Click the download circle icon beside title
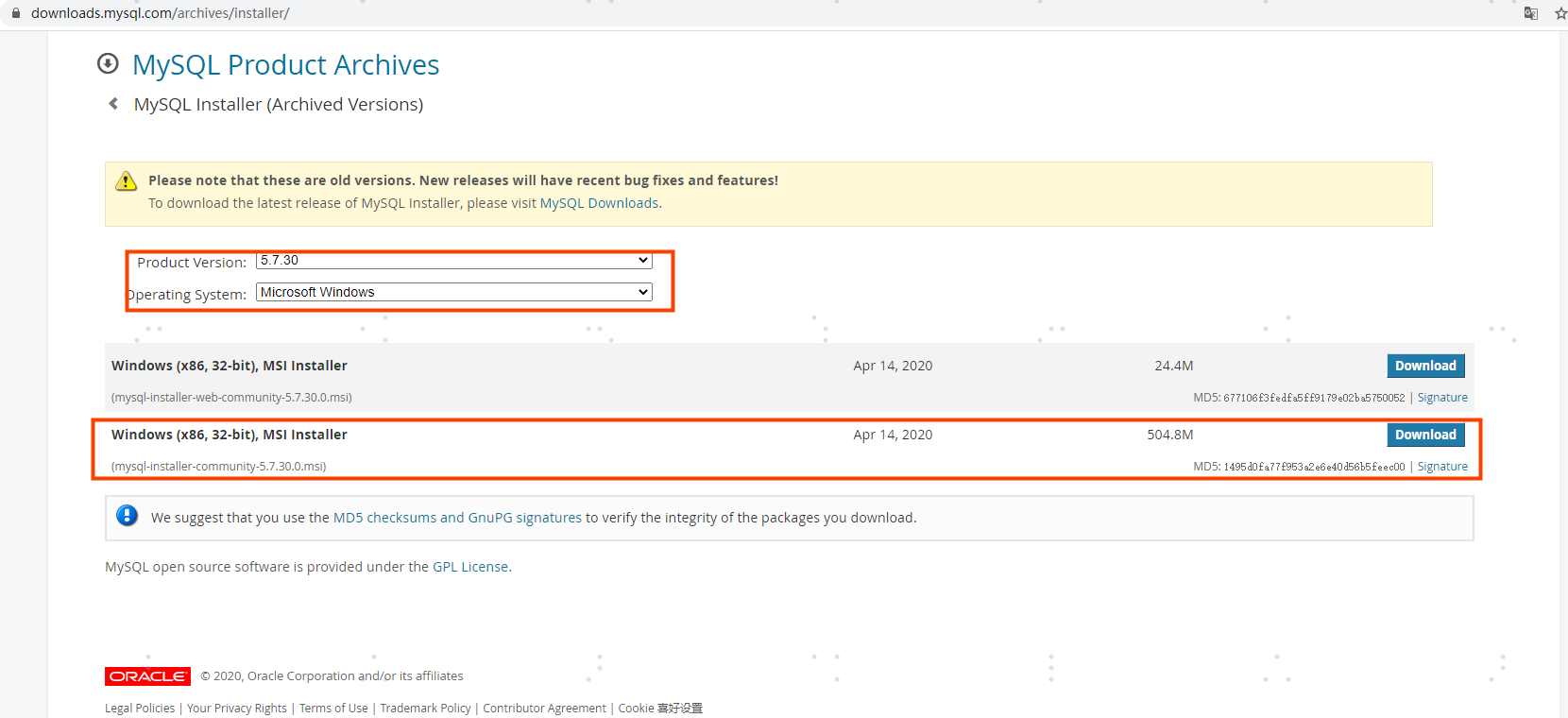Screen dimensions: 1568x718 [108, 63]
